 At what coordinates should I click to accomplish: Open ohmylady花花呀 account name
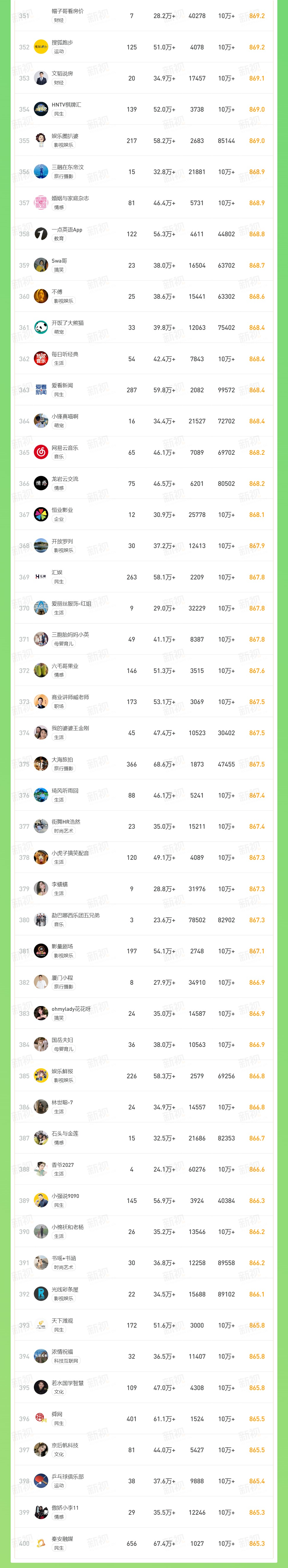(71, 1009)
